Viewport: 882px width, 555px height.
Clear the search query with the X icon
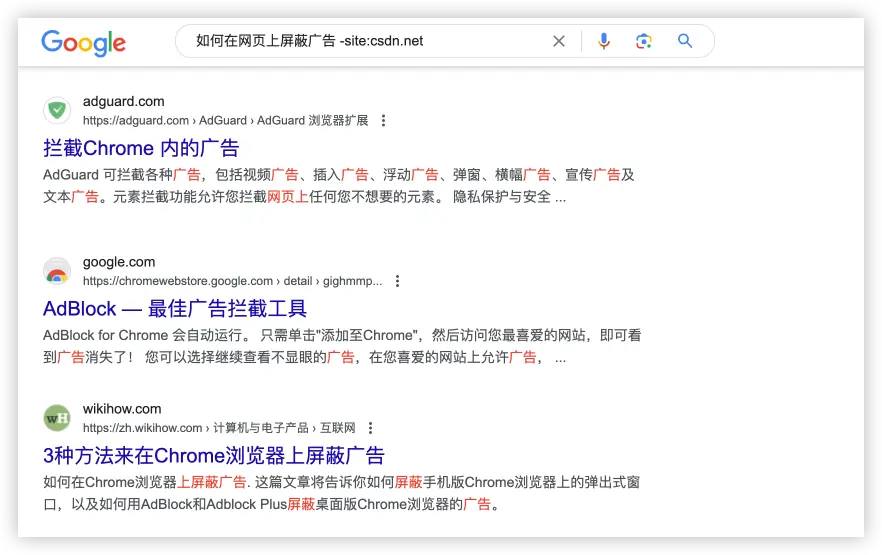(x=559, y=41)
